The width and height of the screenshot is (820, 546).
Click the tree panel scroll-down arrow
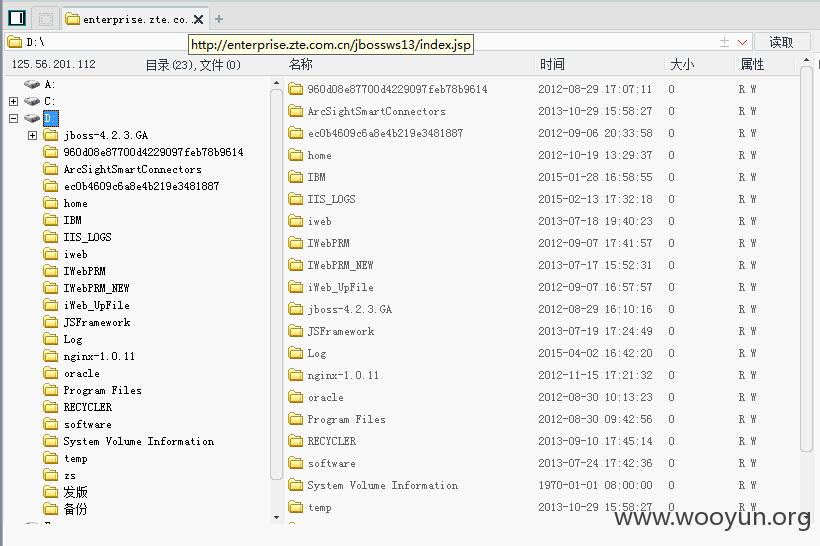tap(276, 517)
